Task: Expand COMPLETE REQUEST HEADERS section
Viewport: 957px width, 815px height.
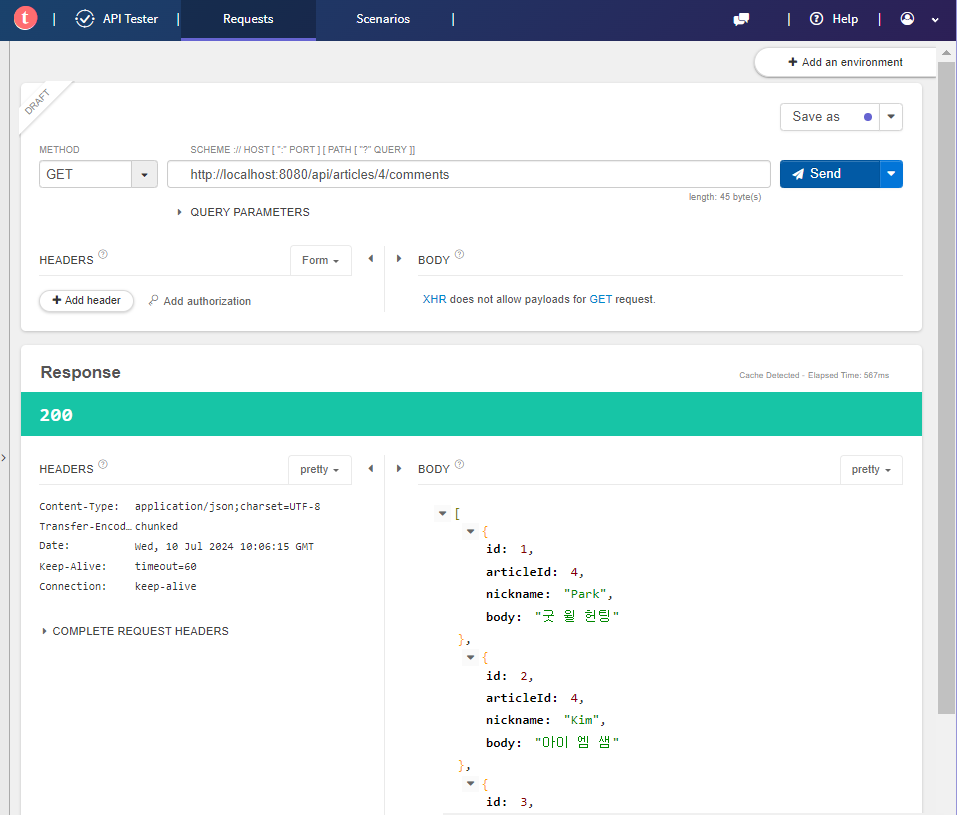Action: coord(135,631)
